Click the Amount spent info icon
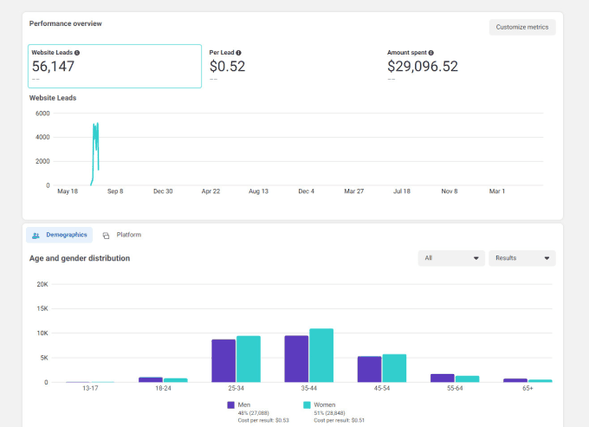Image resolution: width=589 pixels, height=427 pixels. pyautogui.click(x=431, y=53)
